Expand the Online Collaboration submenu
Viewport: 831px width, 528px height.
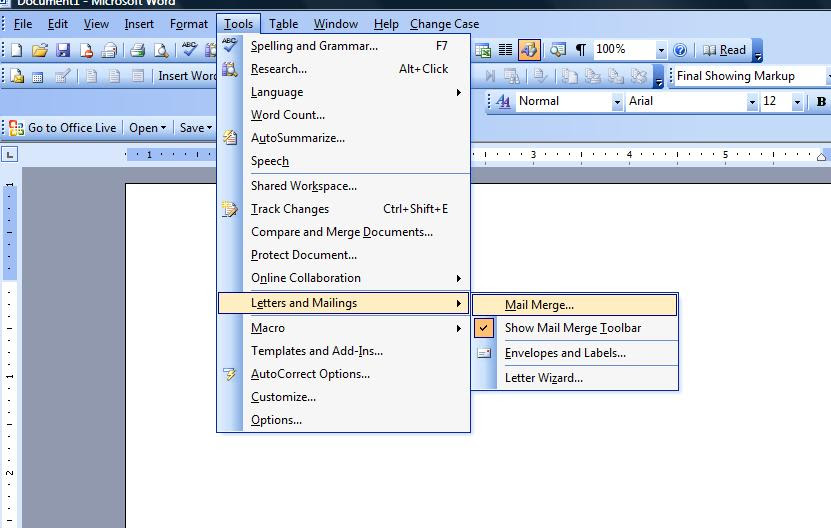click(458, 278)
